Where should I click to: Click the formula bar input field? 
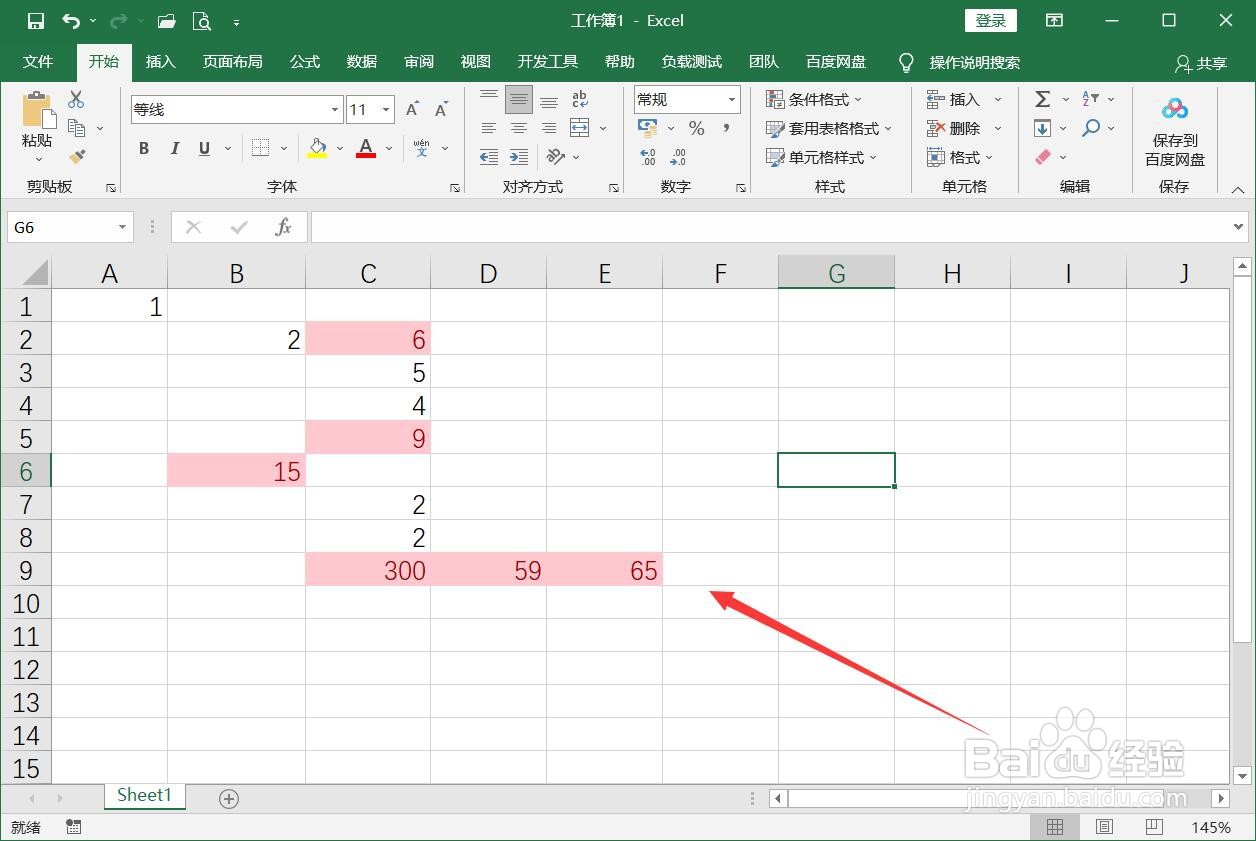pos(770,227)
